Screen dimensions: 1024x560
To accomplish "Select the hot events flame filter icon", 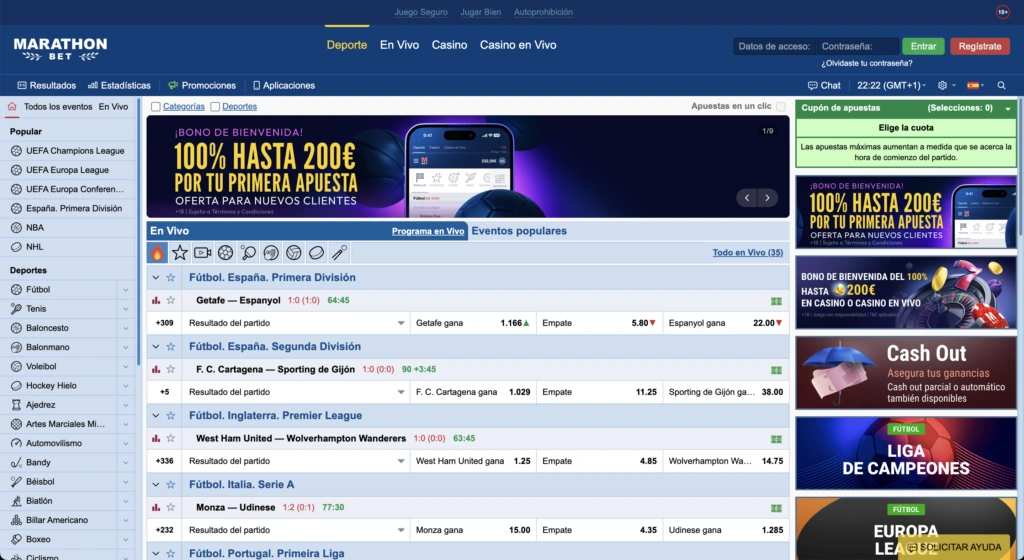I will (x=157, y=253).
